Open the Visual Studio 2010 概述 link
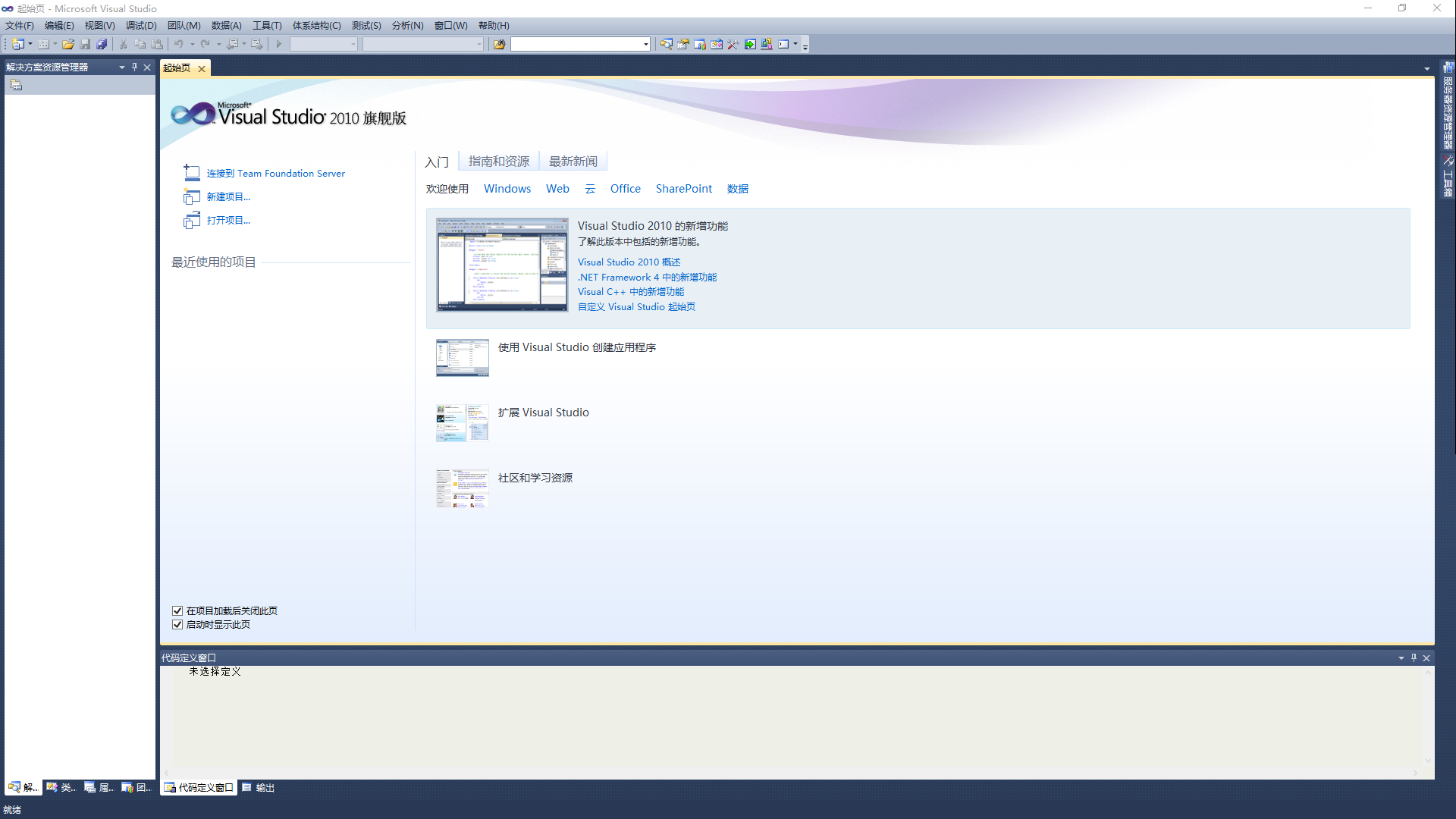Screen dimensions: 1456x819 coord(629,262)
